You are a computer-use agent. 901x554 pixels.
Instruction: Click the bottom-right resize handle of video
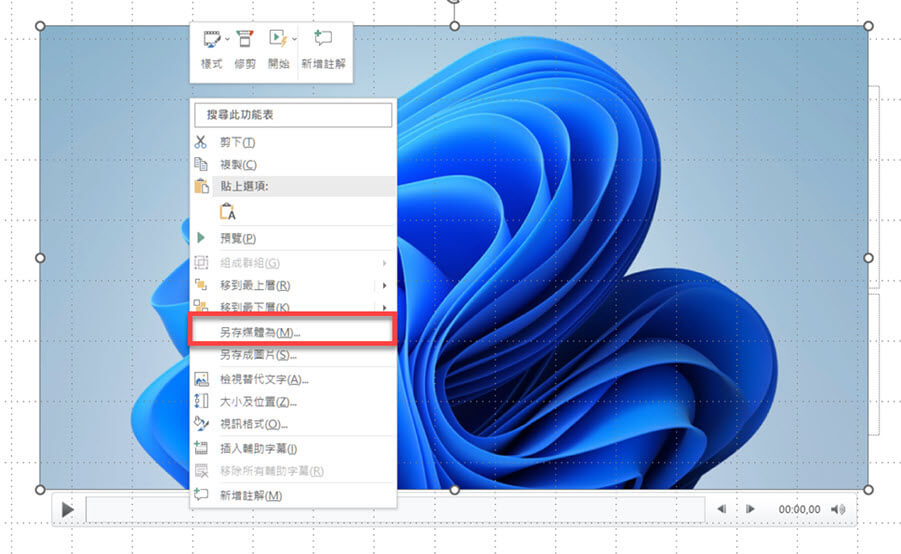[x=868, y=490]
